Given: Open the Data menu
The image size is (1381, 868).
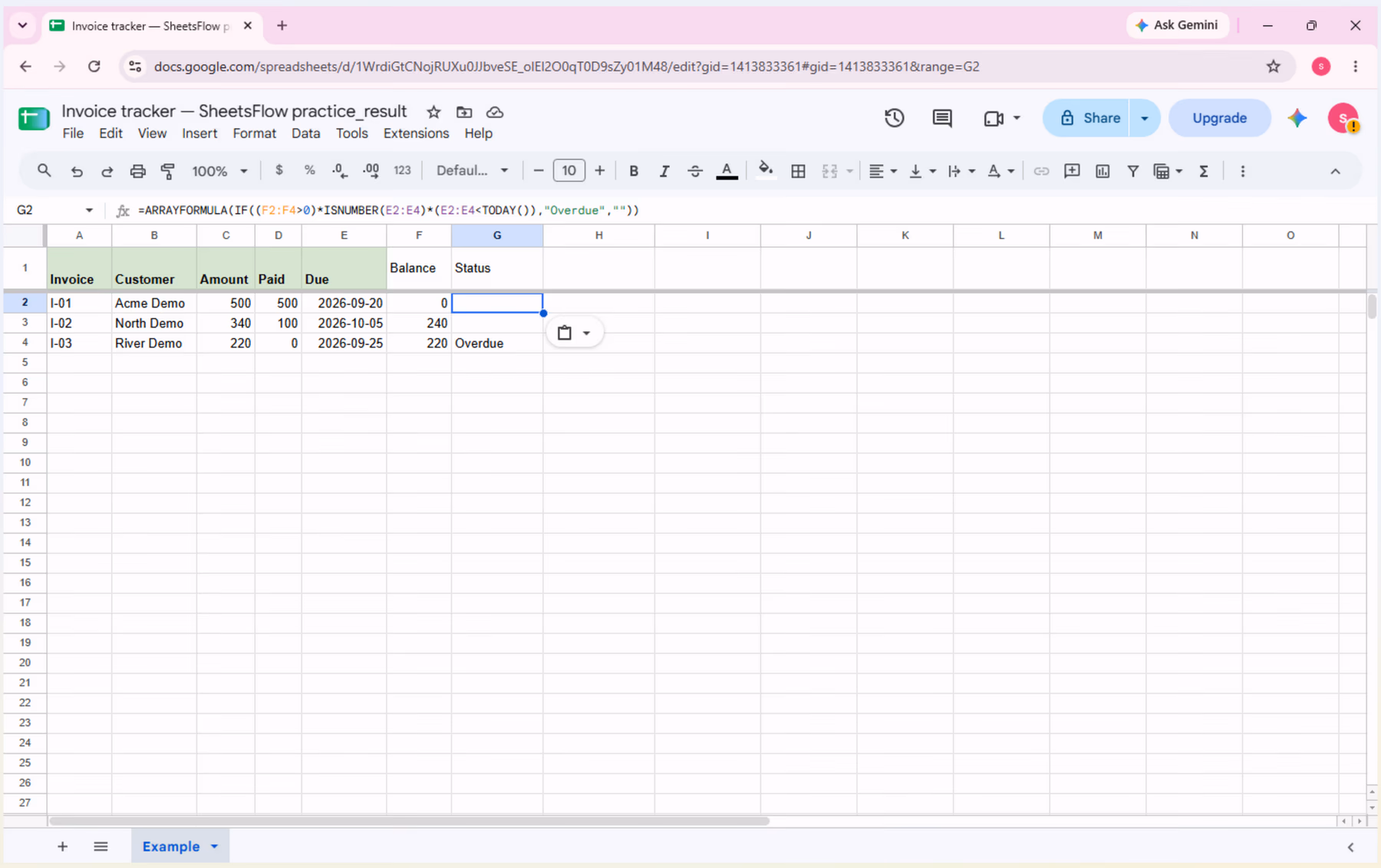Looking at the screenshot, I should (305, 133).
